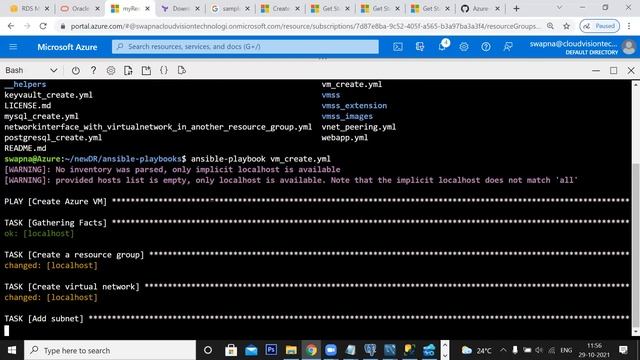Bookmark this page star icon

pyautogui.click(x=567, y=26)
